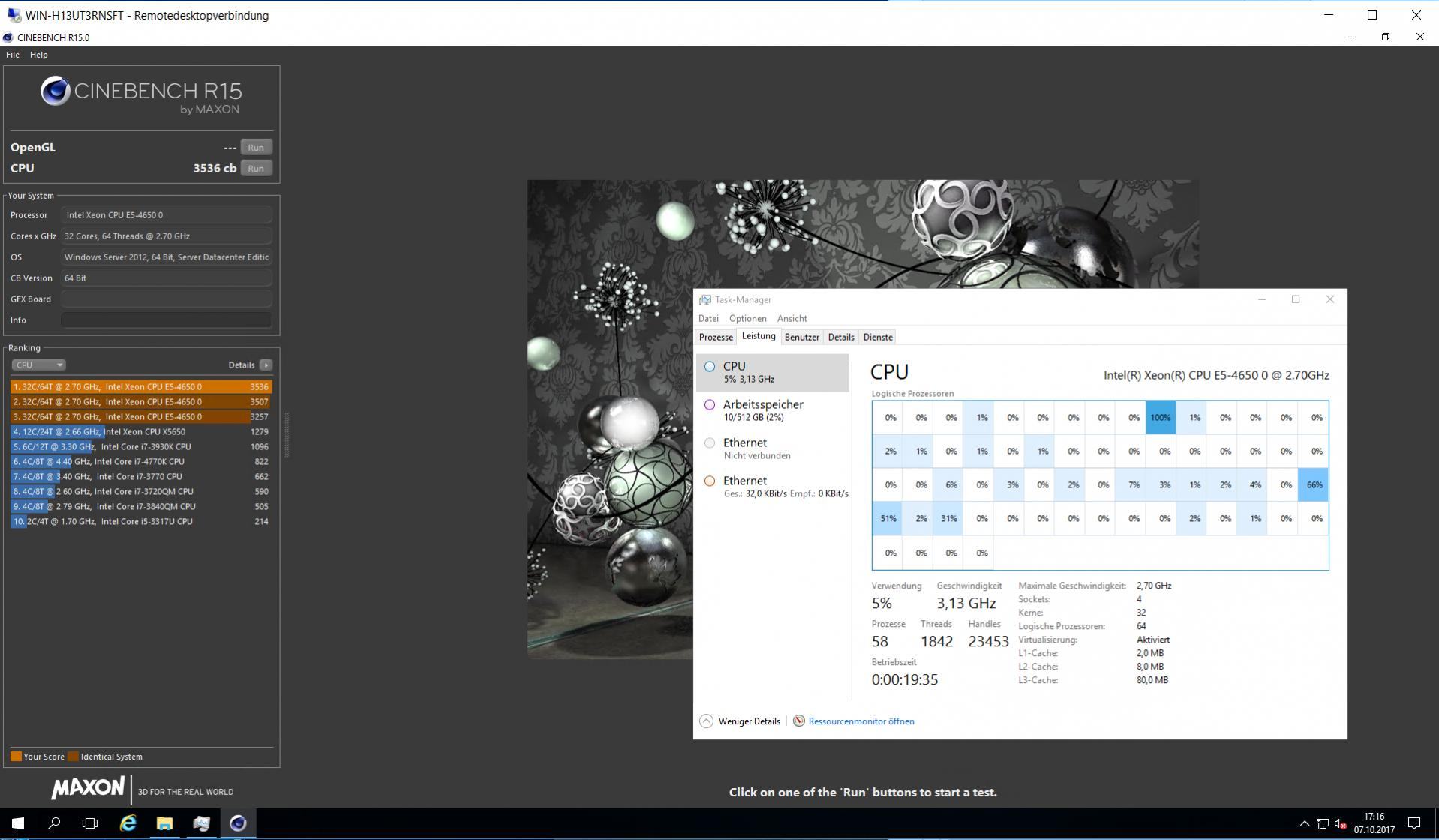Open Ansicht menu in Task-Manager
Viewport: 1439px width, 840px height.
792,319
